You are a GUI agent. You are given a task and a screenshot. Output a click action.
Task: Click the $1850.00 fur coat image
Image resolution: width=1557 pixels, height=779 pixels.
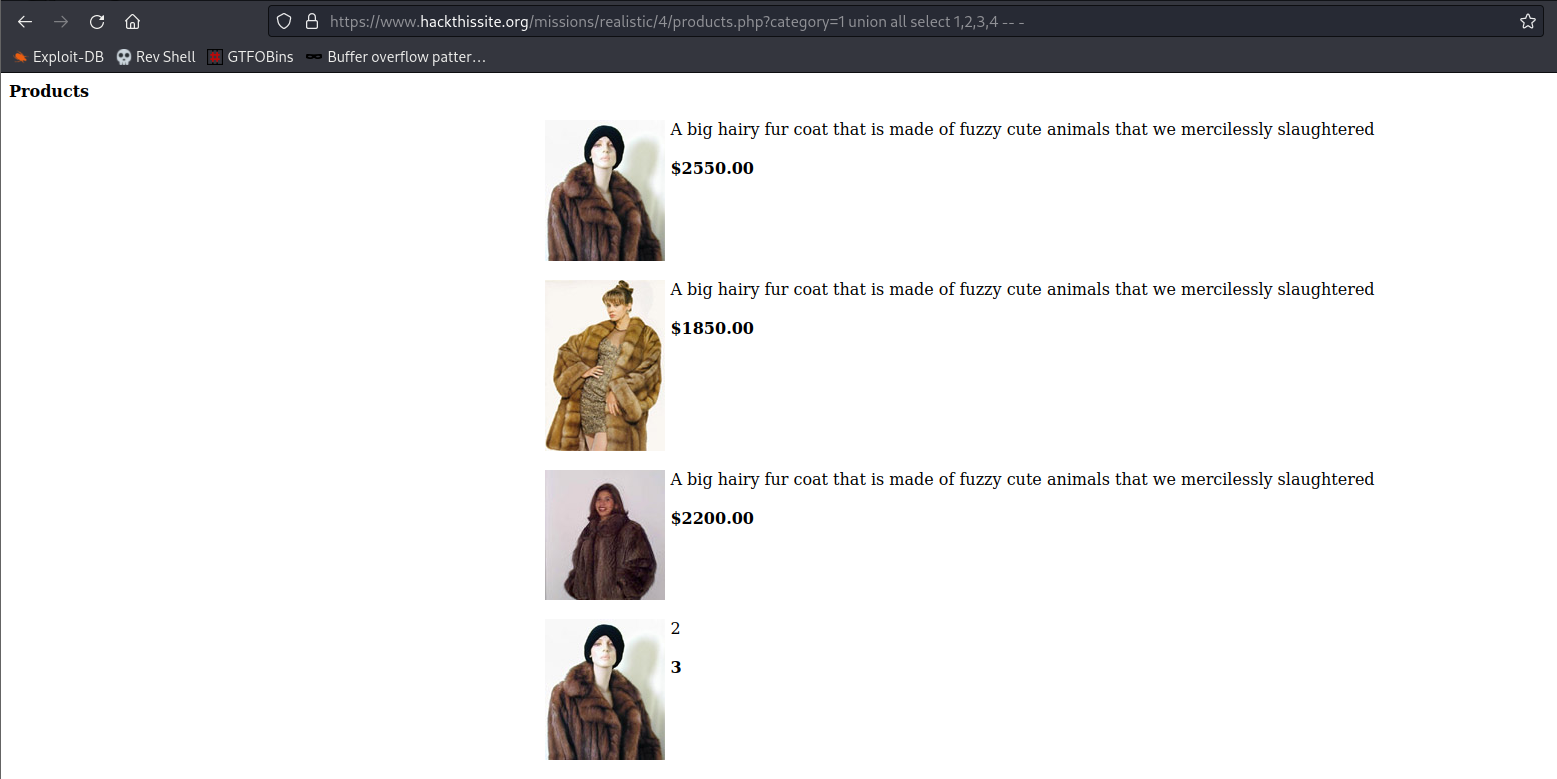pos(604,365)
